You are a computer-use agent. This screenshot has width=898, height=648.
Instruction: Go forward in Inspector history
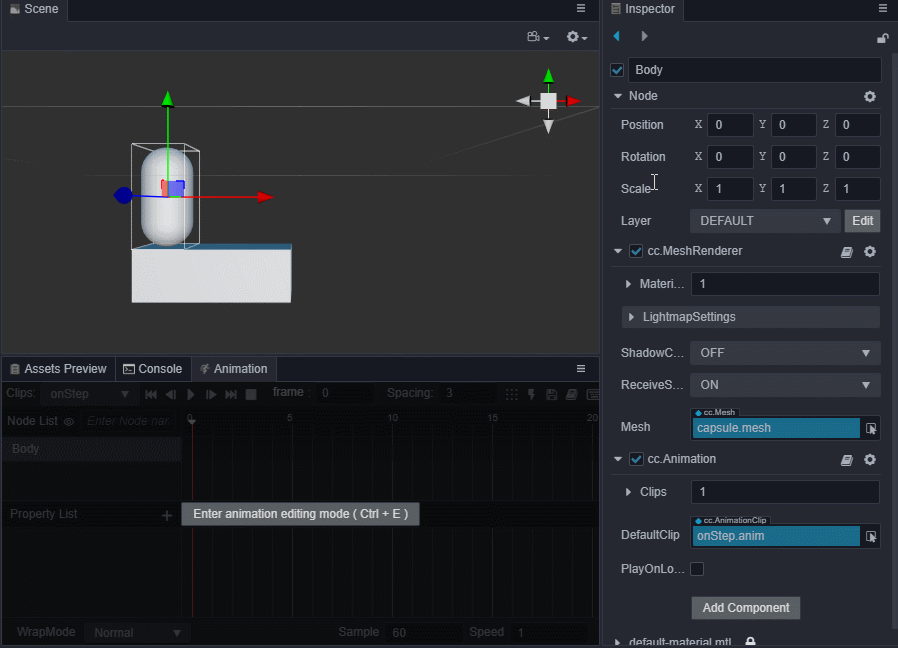click(x=644, y=36)
